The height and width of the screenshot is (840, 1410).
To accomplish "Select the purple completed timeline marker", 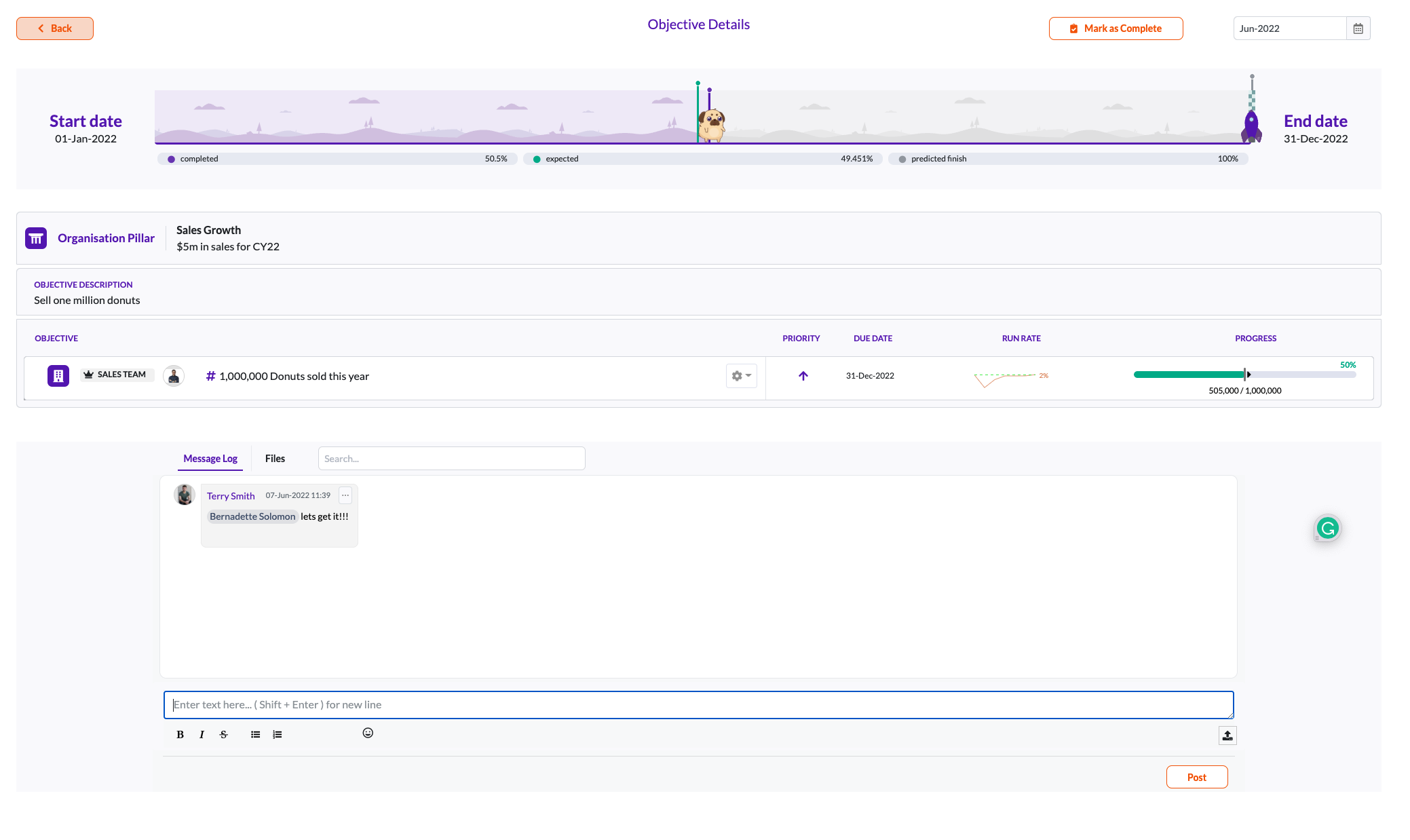I will 709,98.
